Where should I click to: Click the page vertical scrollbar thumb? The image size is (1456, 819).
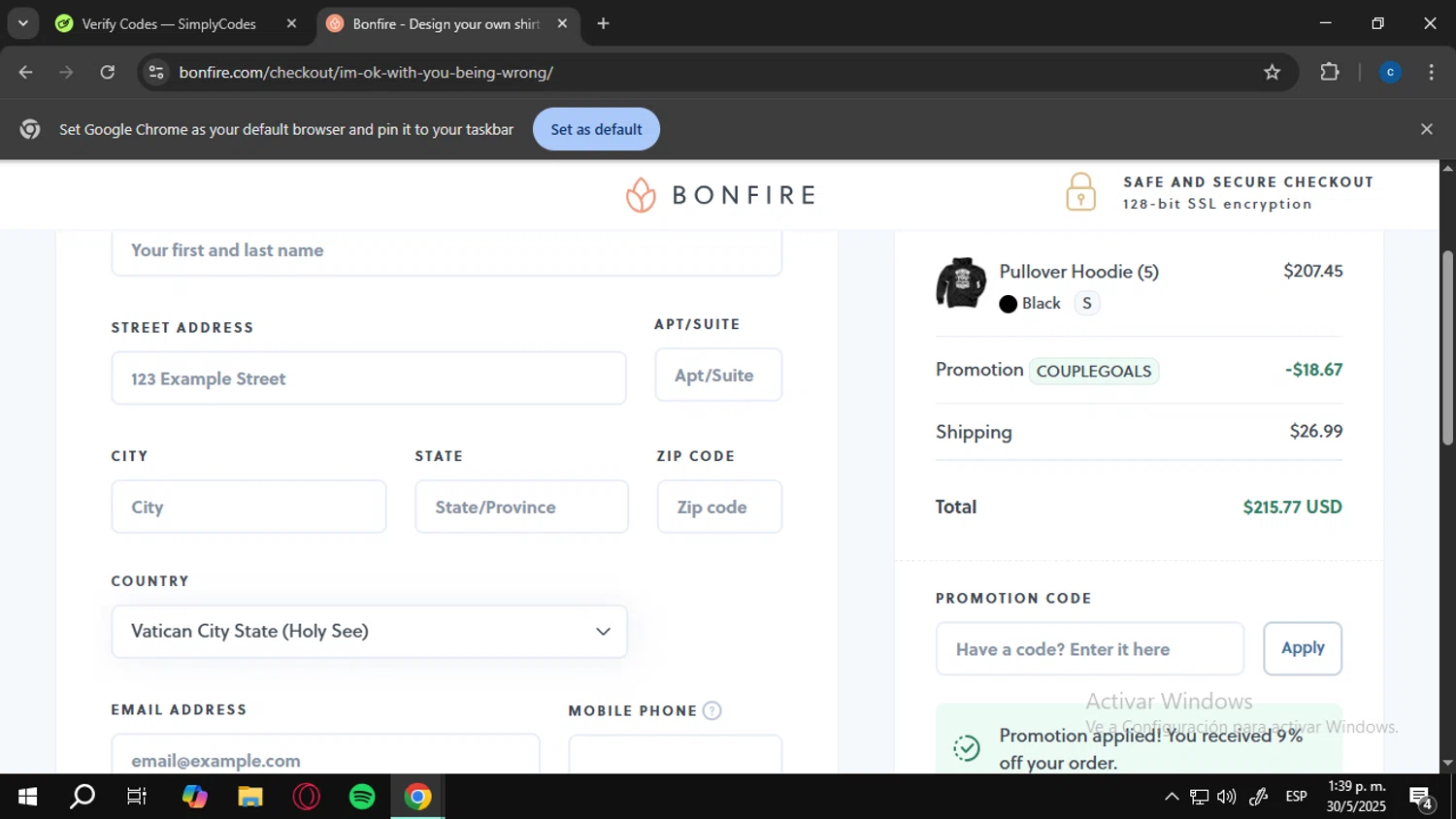click(1447, 346)
